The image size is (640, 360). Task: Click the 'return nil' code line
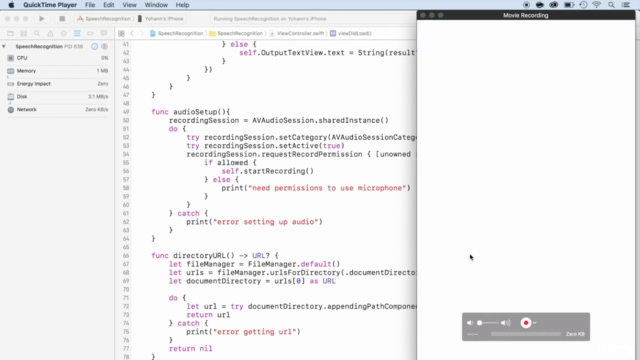[191, 349]
